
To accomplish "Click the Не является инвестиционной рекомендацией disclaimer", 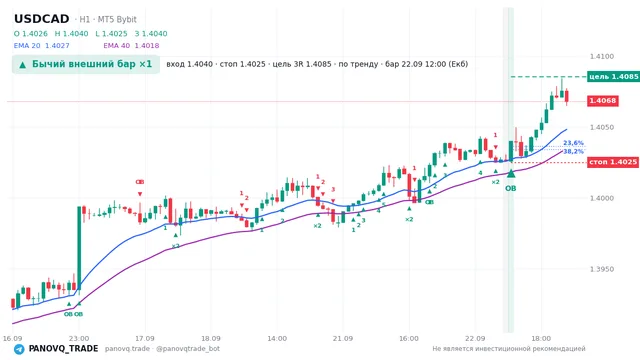I will click(x=509, y=349).
